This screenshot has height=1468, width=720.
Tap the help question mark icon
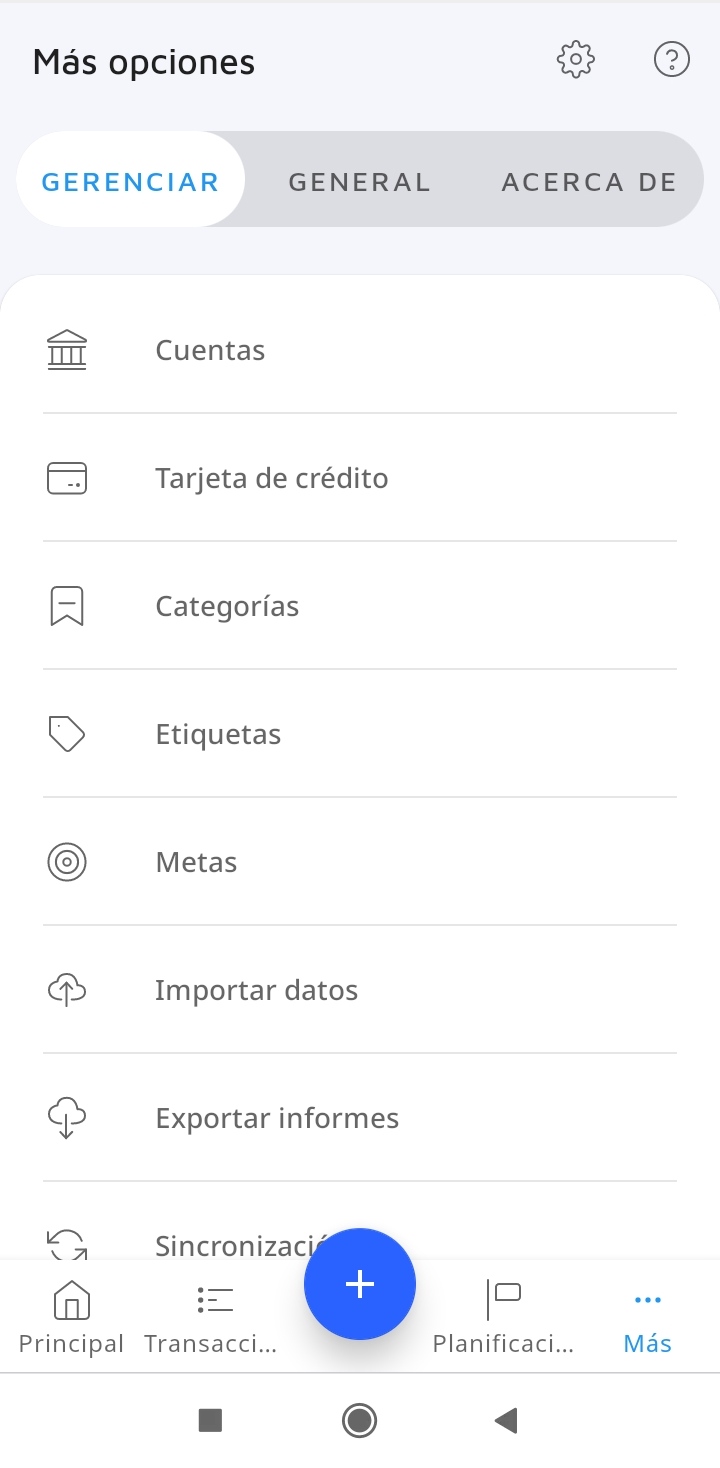coord(671,60)
